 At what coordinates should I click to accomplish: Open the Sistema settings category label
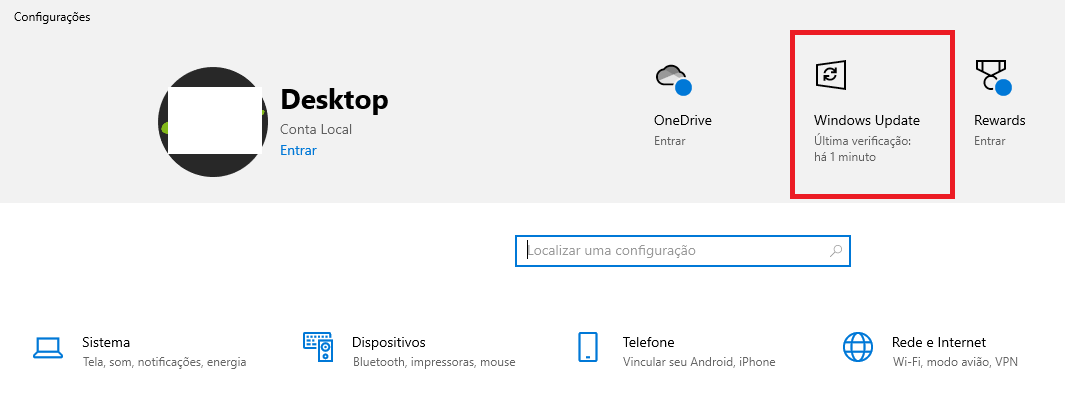pyautogui.click(x=106, y=342)
